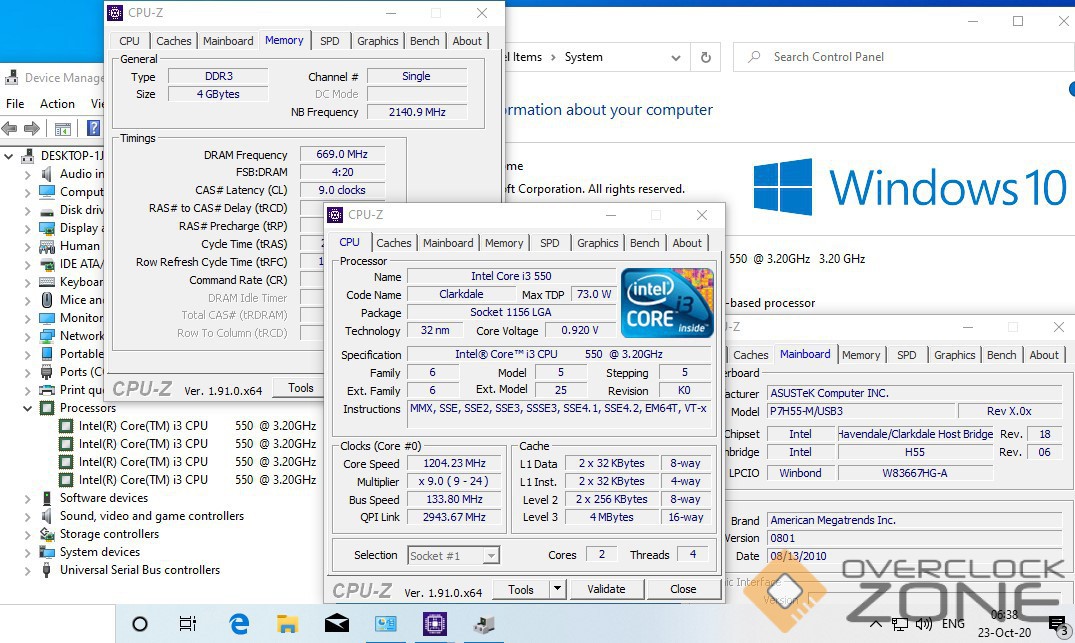The image size is (1075, 643).
Task: Click the Cortana circle icon on taskbar
Action: coord(140,624)
